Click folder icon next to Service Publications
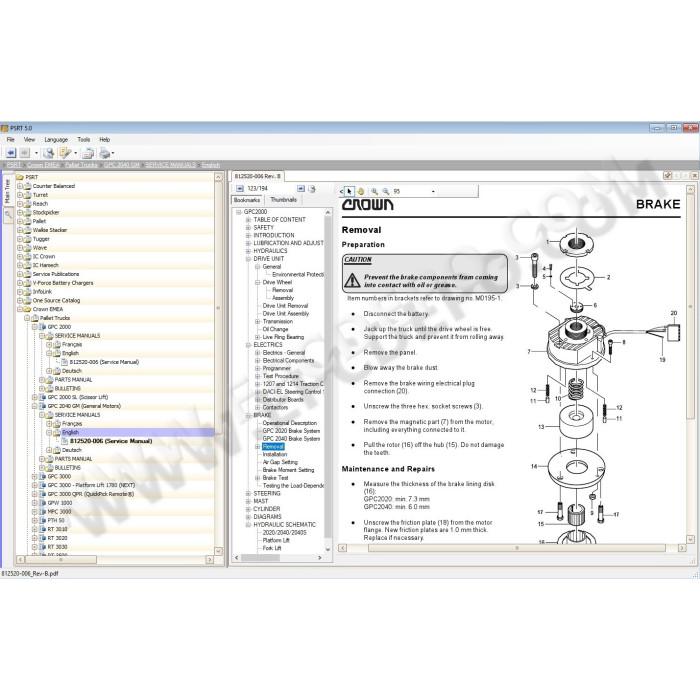The height and width of the screenshot is (700, 700). pos(28,274)
